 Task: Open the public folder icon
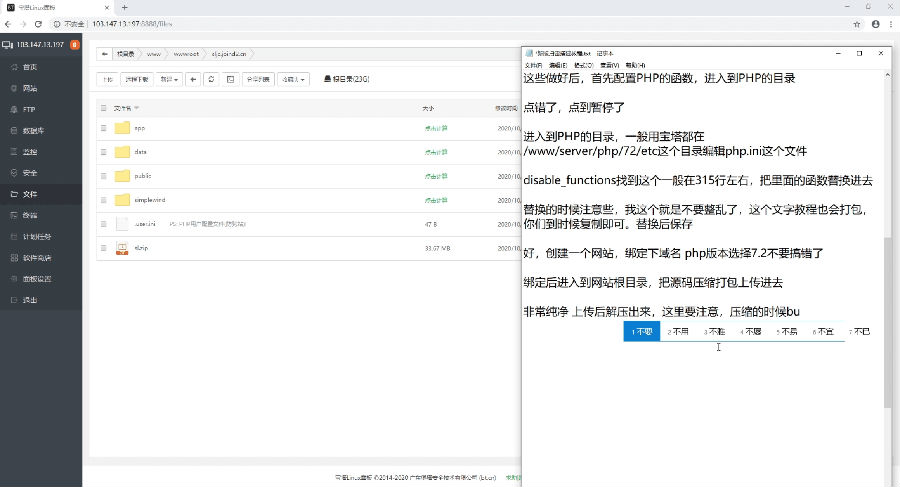pos(122,176)
